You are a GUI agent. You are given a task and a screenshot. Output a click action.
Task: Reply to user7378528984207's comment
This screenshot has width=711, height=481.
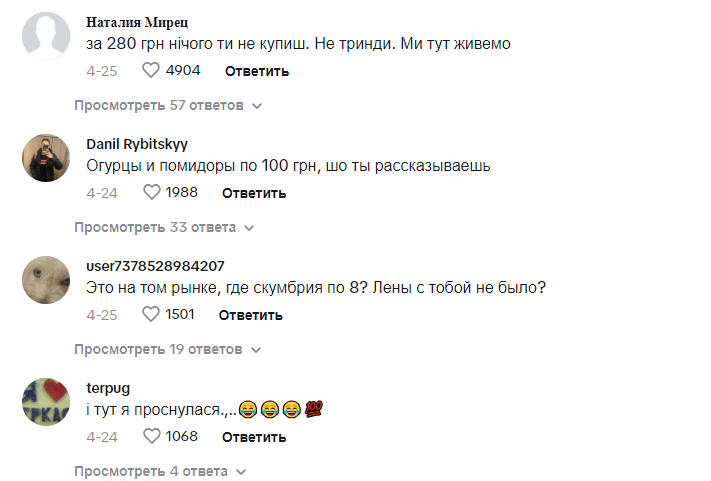coord(251,315)
